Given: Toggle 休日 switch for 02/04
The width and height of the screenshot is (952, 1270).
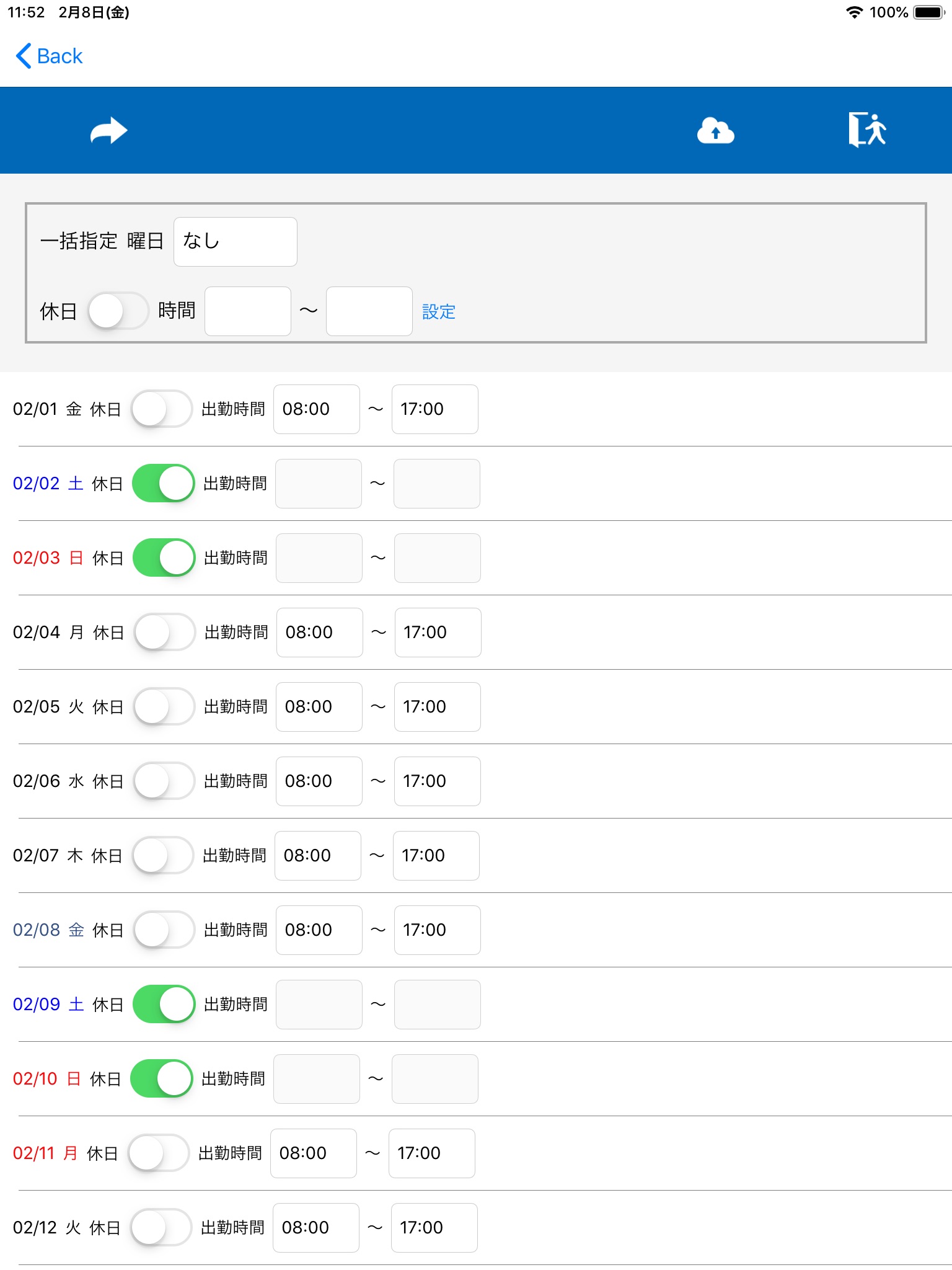Looking at the screenshot, I should 165,633.
